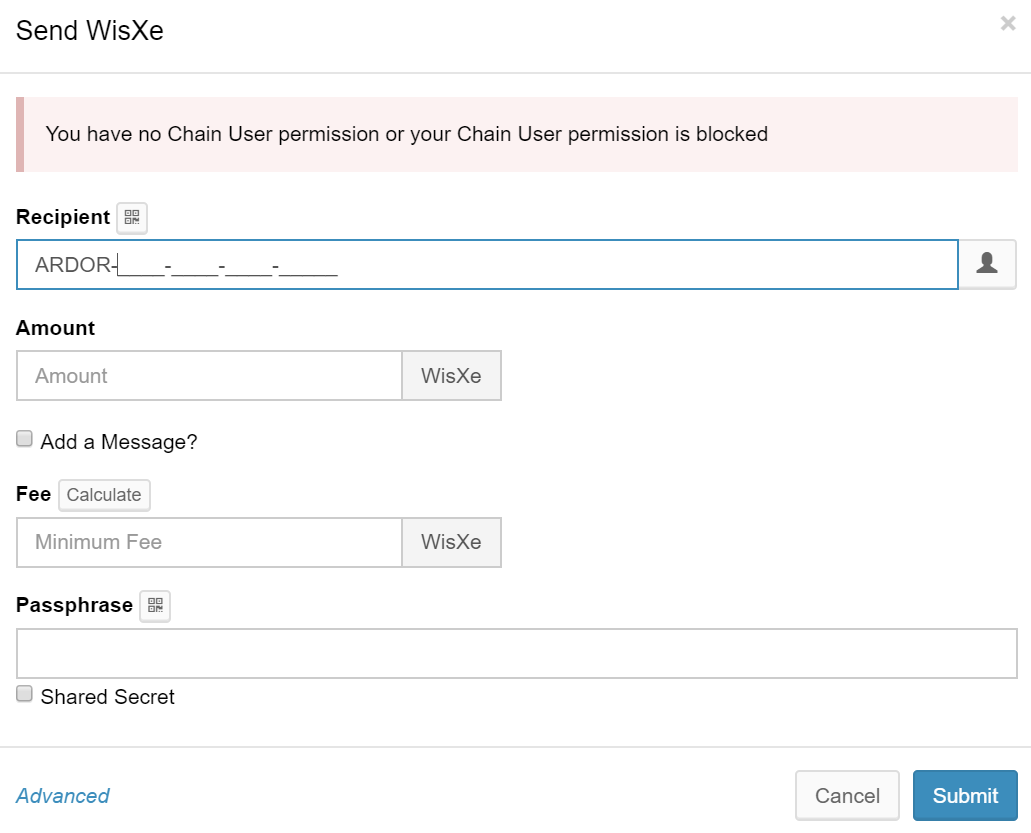Select the Minimum Fee input field
This screenshot has height=833, width=1031.
coord(209,542)
